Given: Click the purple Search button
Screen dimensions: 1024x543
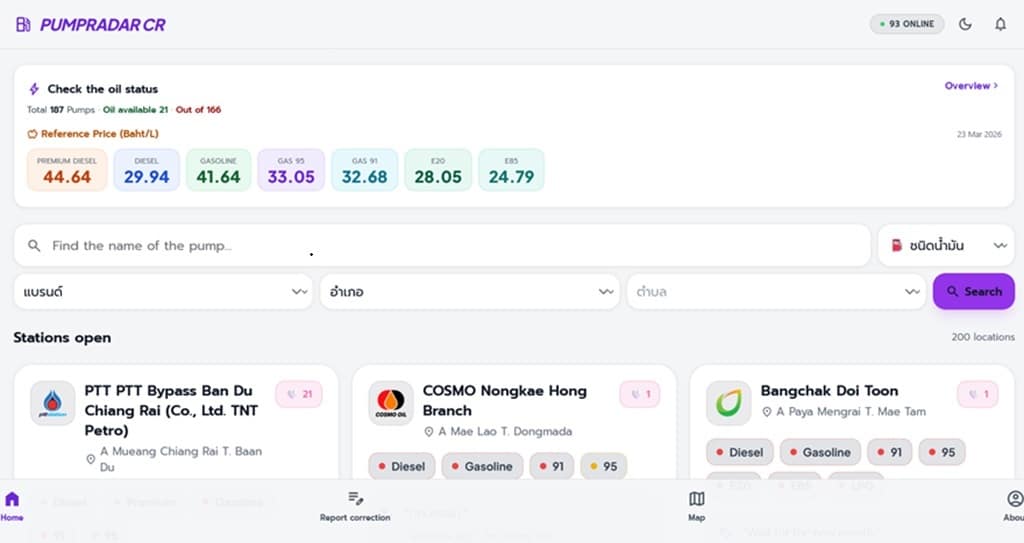Looking at the screenshot, I should (x=974, y=291).
